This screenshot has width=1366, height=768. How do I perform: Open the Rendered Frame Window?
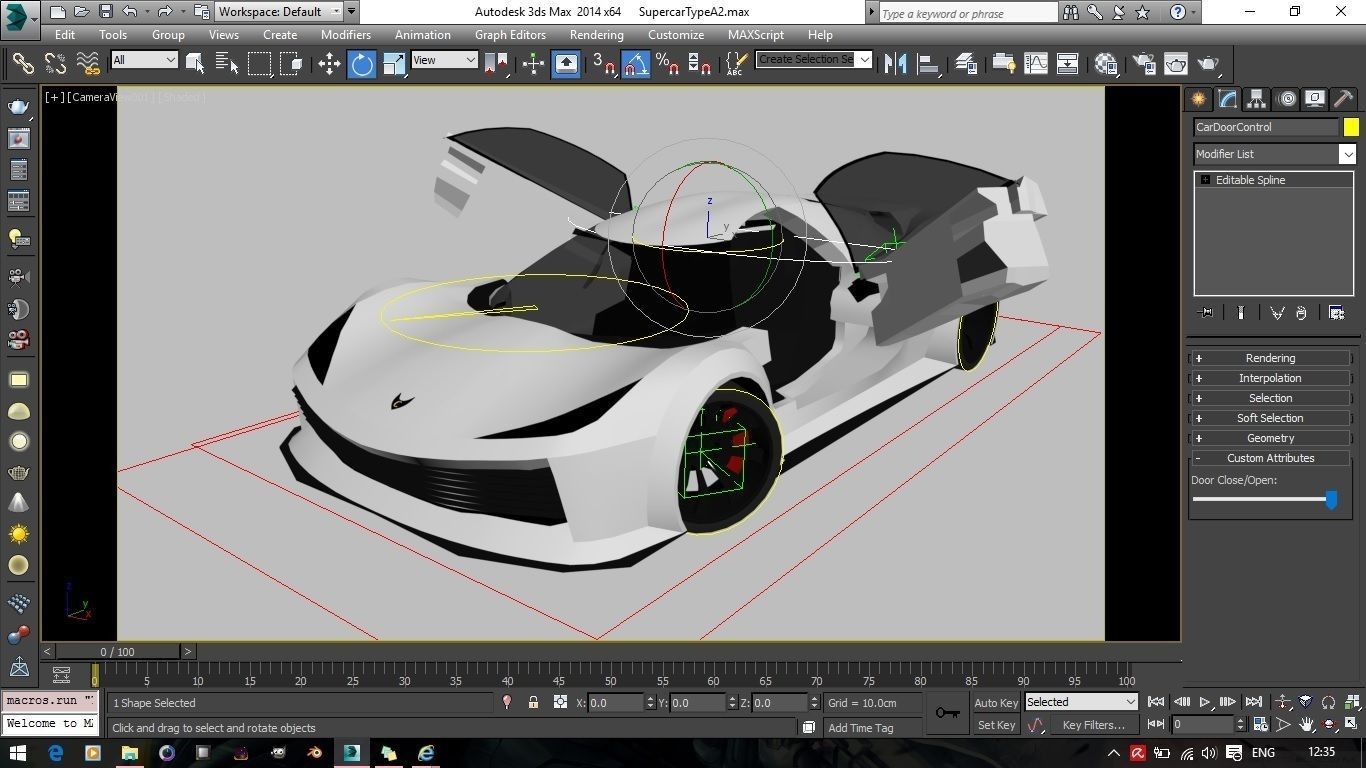[x=1176, y=63]
